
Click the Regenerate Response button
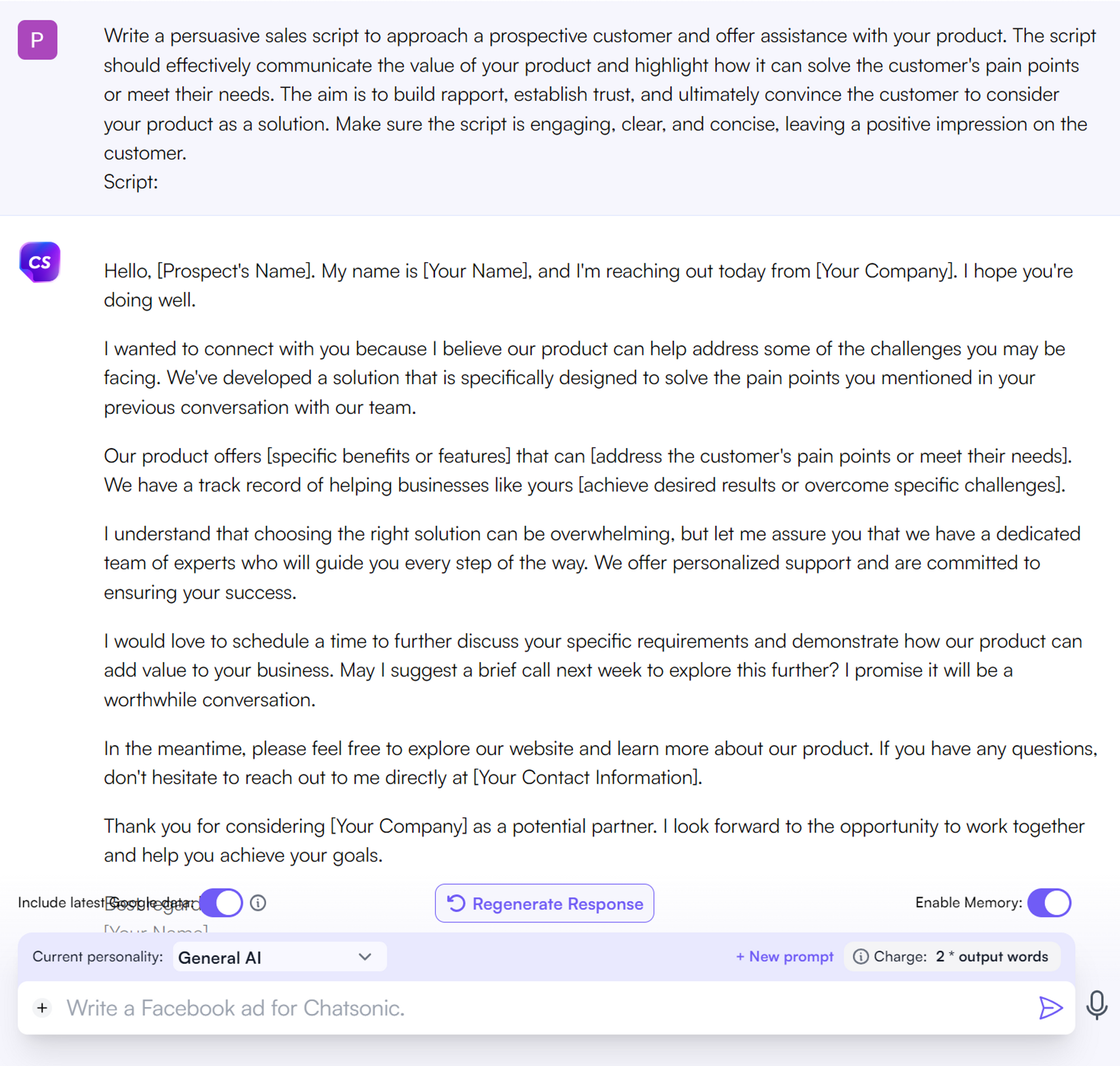pos(544,903)
